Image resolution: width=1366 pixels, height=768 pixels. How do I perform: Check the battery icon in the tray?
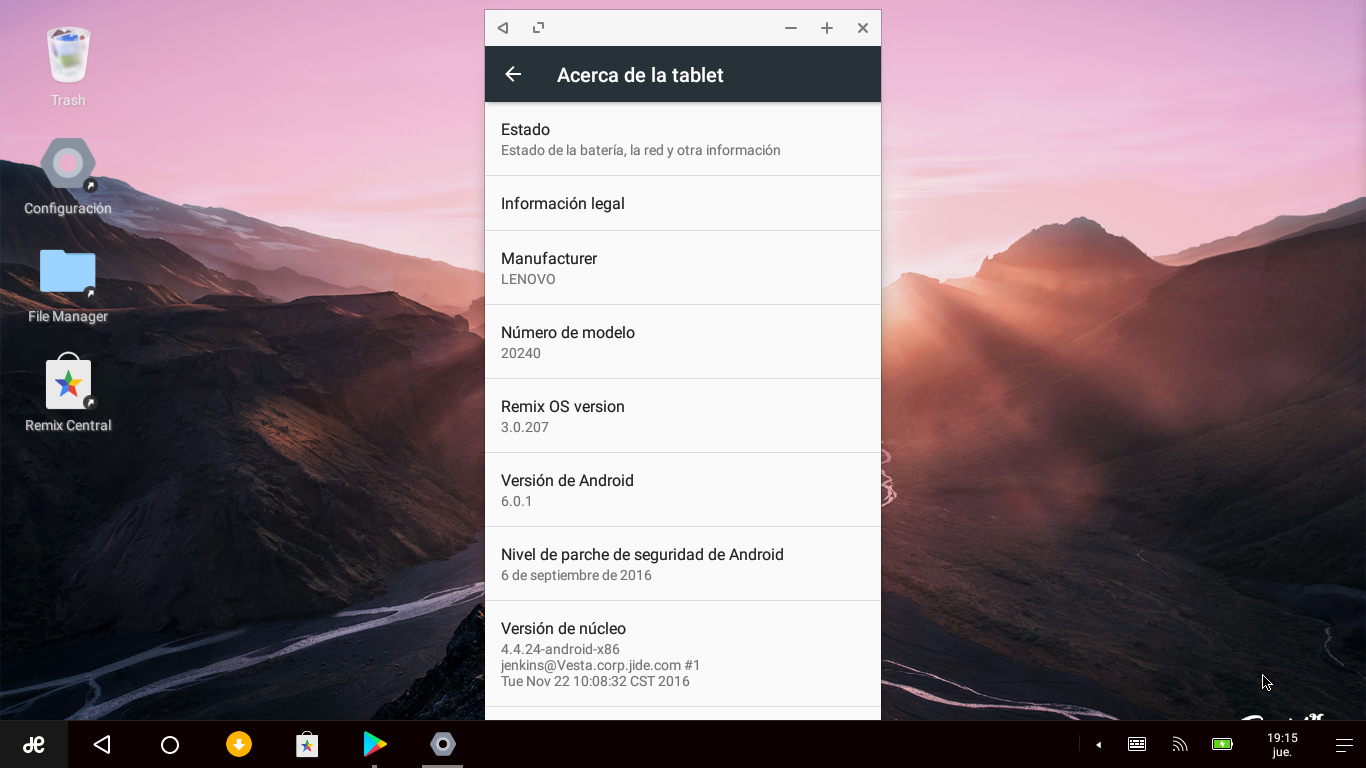(1222, 744)
